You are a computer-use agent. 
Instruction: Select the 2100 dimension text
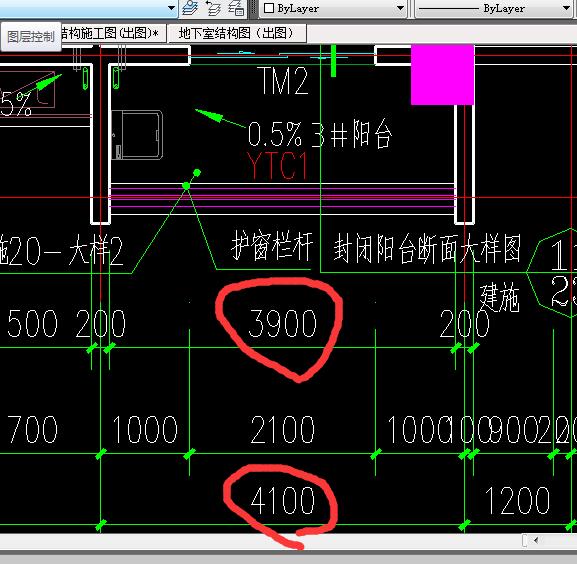(282, 429)
